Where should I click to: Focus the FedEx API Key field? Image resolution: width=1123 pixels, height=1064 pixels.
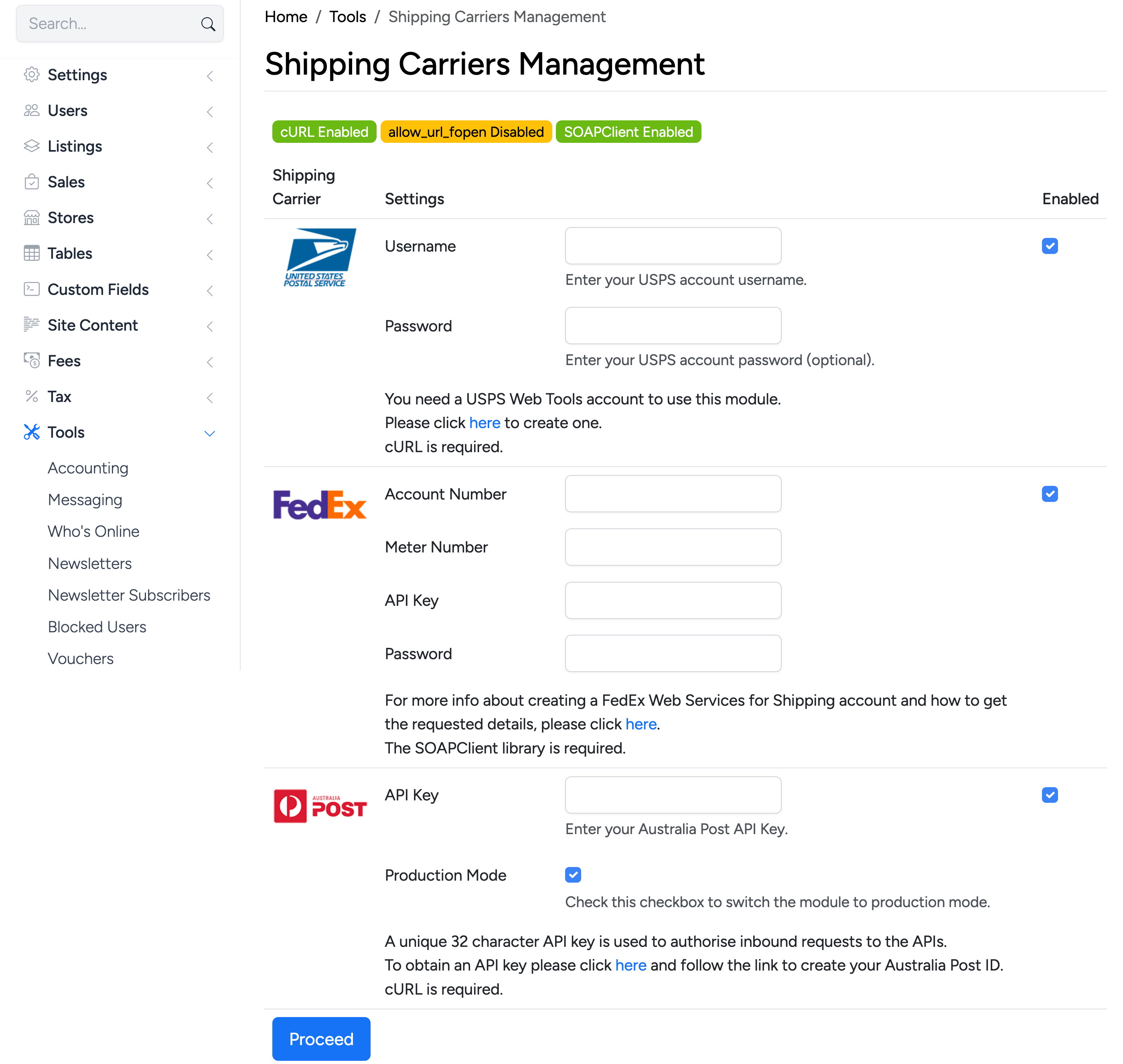click(673, 600)
